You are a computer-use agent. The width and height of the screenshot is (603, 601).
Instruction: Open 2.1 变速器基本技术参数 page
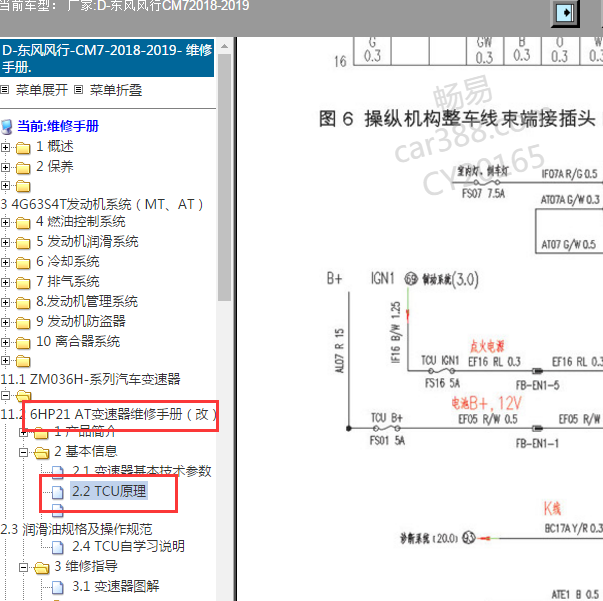pyautogui.click(x=142, y=471)
